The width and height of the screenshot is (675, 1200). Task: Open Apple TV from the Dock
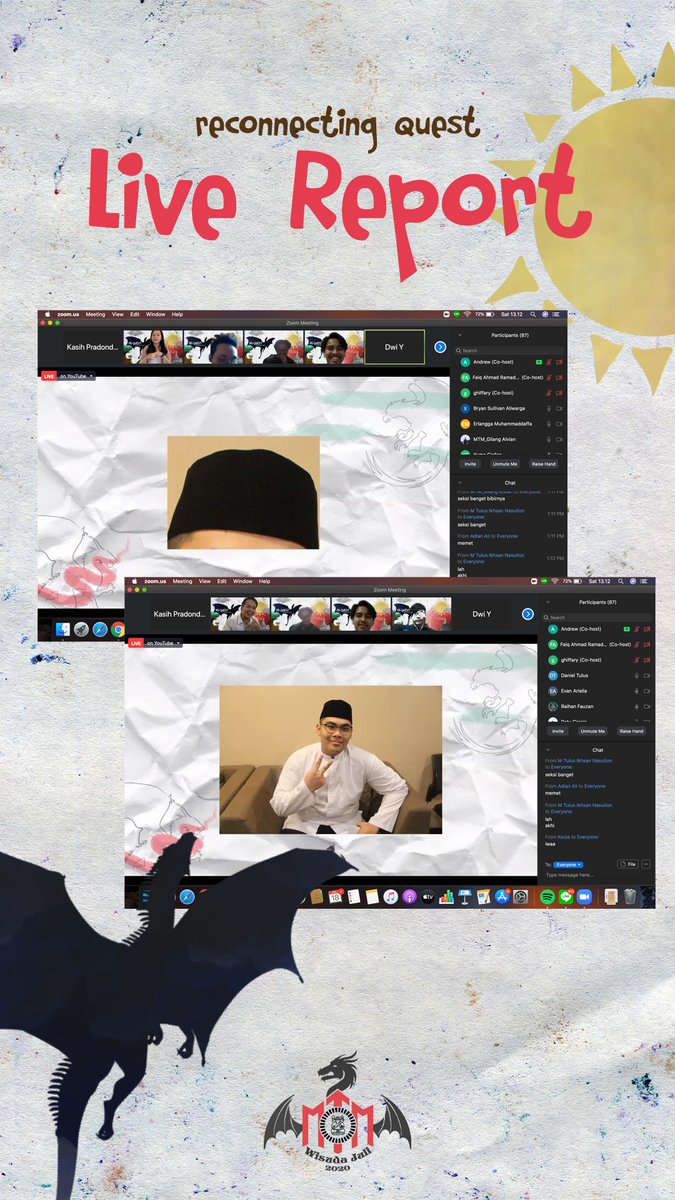pos(427,896)
